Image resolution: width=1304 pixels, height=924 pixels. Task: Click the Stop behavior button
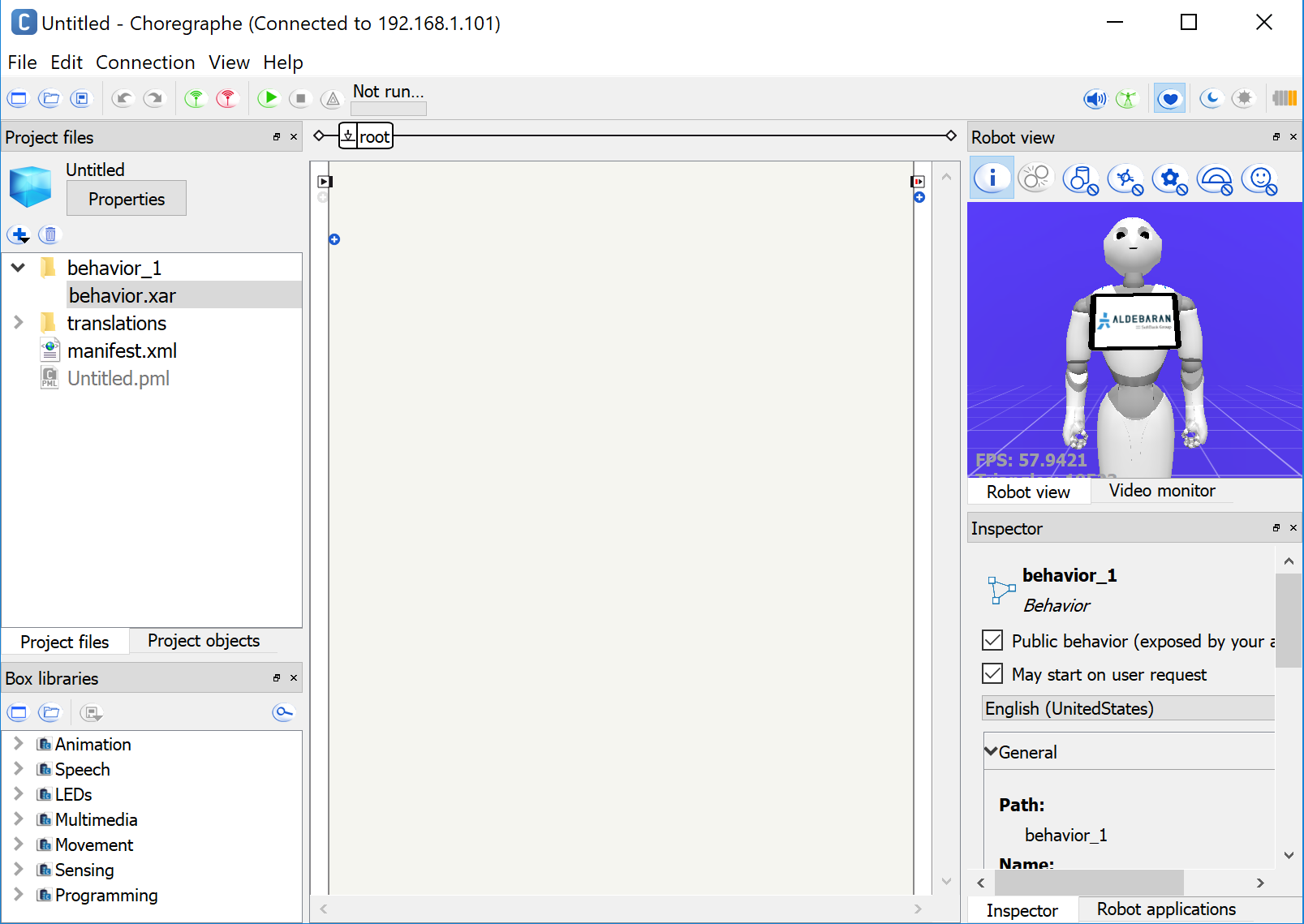coord(300,98)
